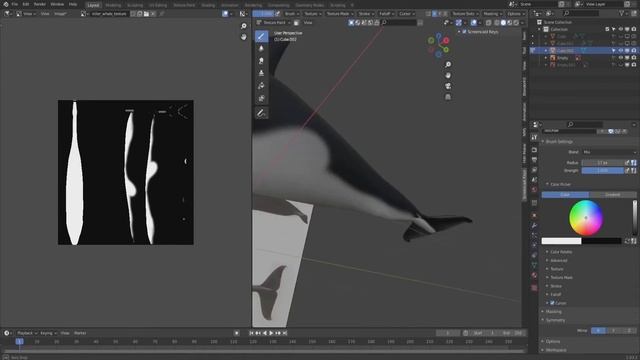Select the Gradient button in Color Picker

(x=612, y=195)
